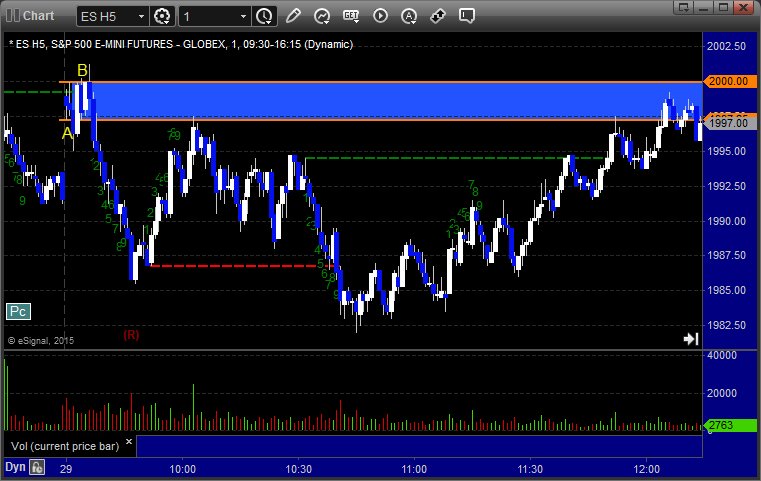This screenshot has width=761, height=481.
Task: Click the 11:00 time axis label
Action: [x=414, y=469]
